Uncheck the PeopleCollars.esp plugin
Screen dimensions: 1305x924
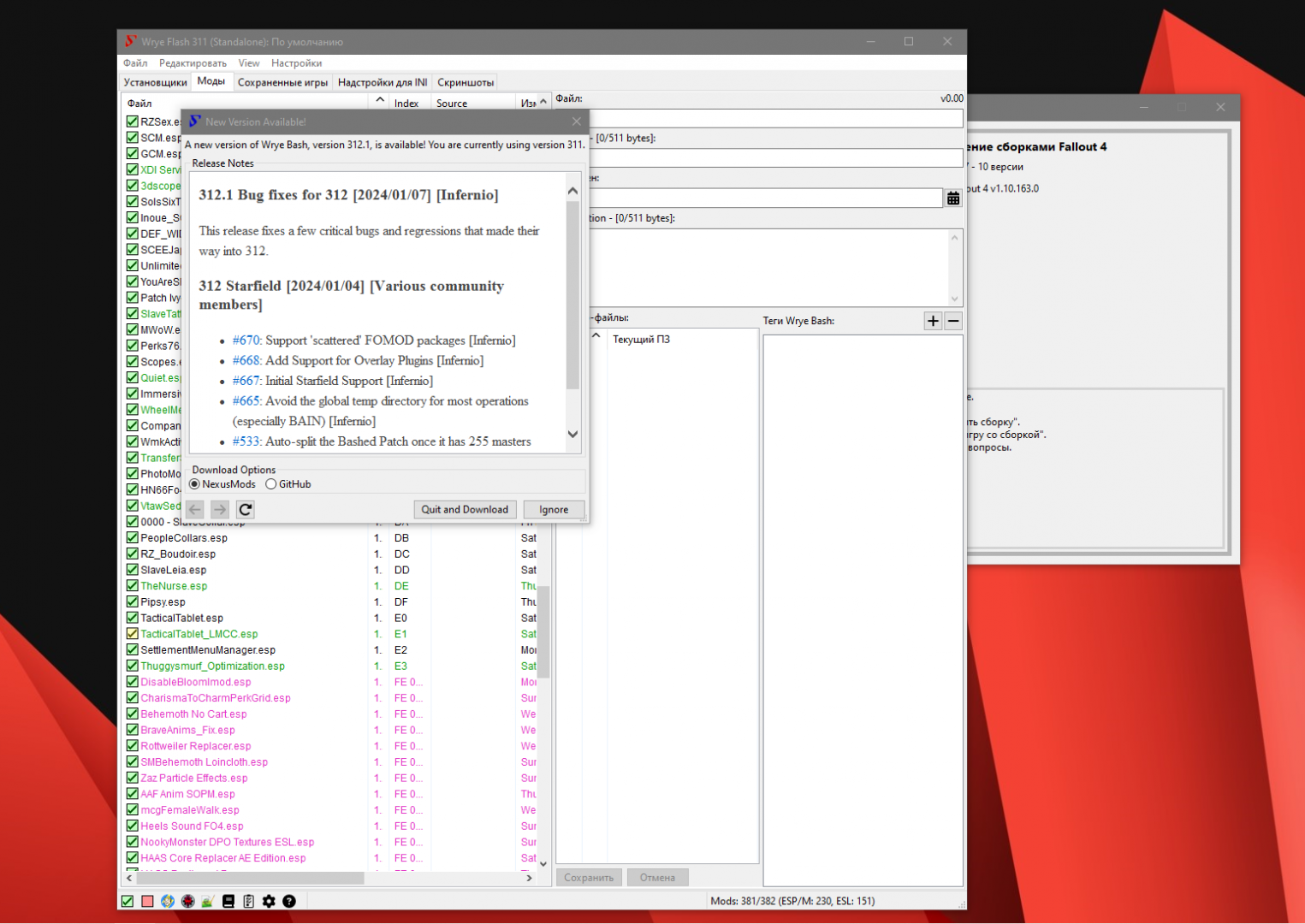point(133,538)
